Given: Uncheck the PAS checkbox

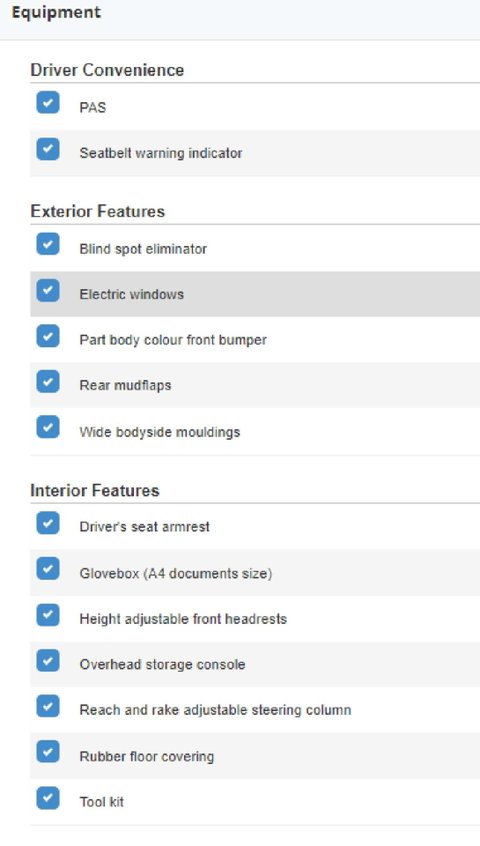Looking at the screenshot, I should (48, 102).
